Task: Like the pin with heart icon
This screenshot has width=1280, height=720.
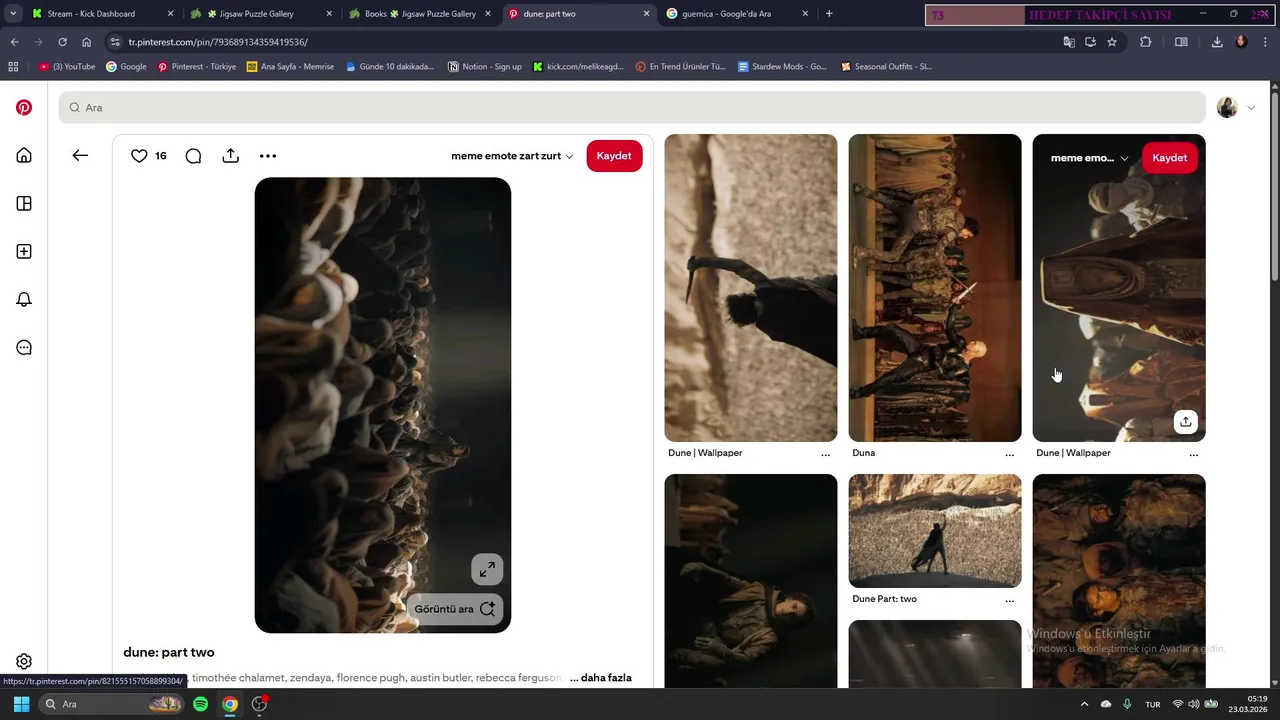Action: (x=139, y=155)
